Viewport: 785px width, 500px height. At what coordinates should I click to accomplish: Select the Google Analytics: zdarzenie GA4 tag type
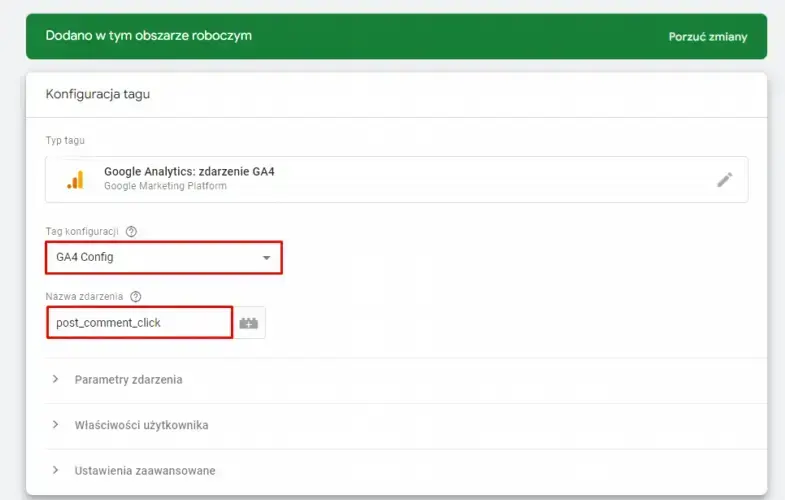tap(189, 172)
